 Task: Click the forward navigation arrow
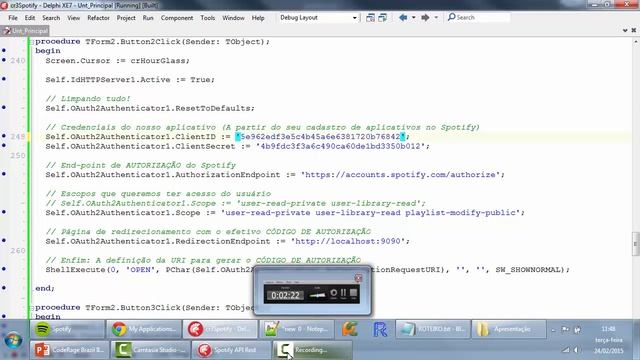click(425, 18)
